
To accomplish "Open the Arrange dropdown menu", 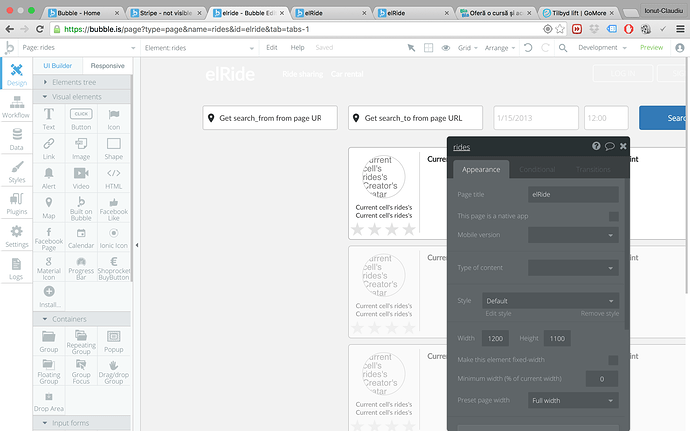I will pyautogui.click(x=500, y=48).
